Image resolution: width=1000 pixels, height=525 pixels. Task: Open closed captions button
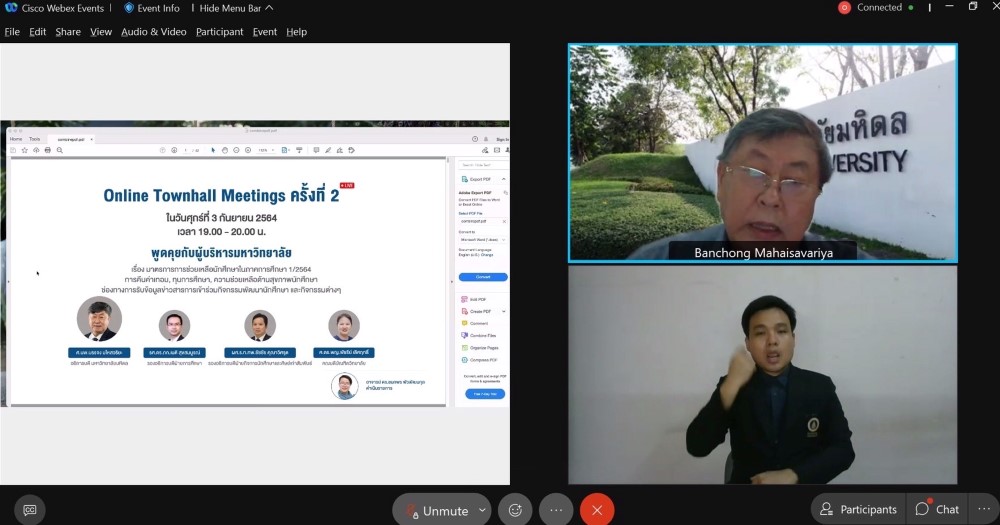pyautogui.click(x=30, y=509)
